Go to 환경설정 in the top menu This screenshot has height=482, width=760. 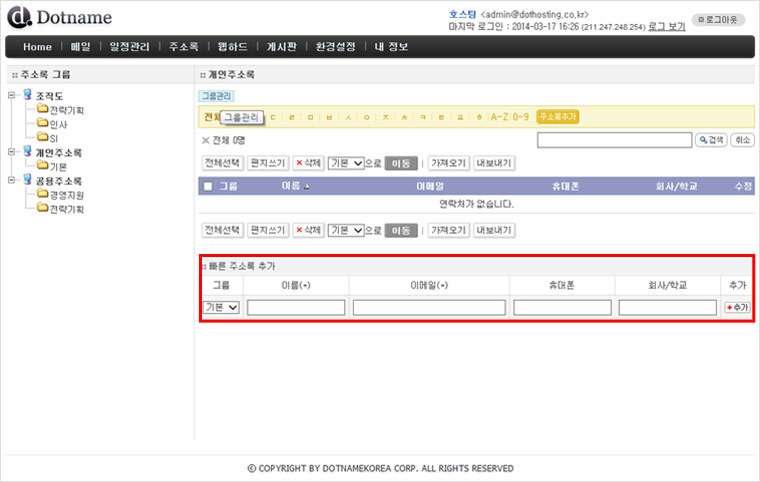(x=335, y=47)
